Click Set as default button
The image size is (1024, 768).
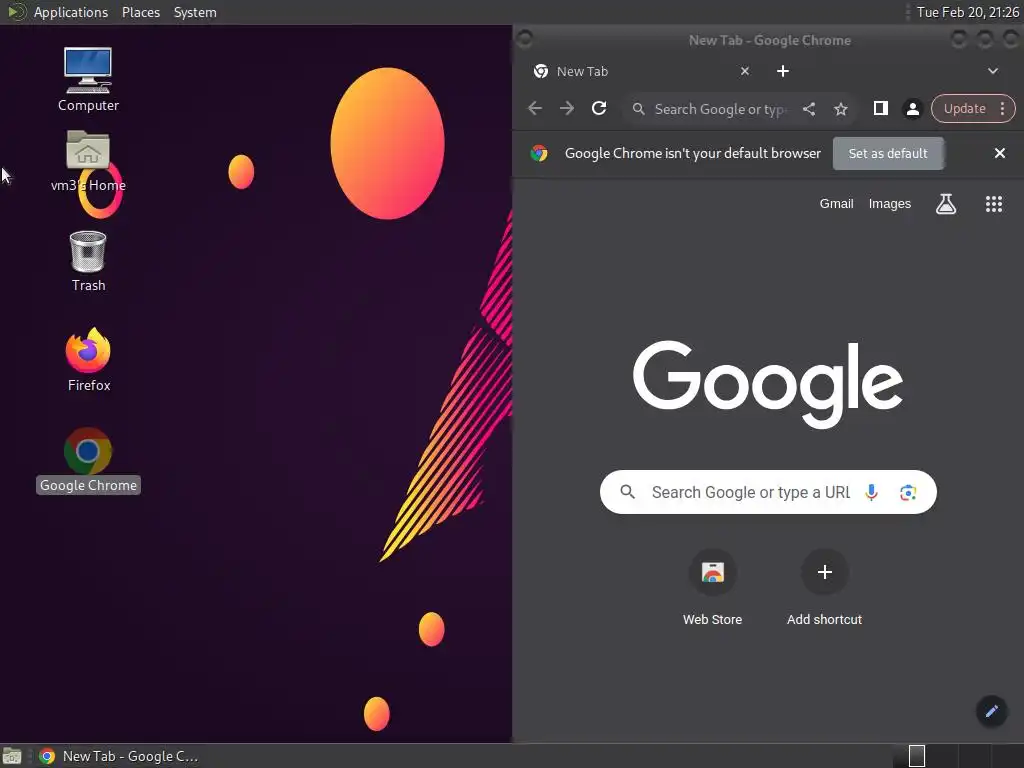coord(888,153)
